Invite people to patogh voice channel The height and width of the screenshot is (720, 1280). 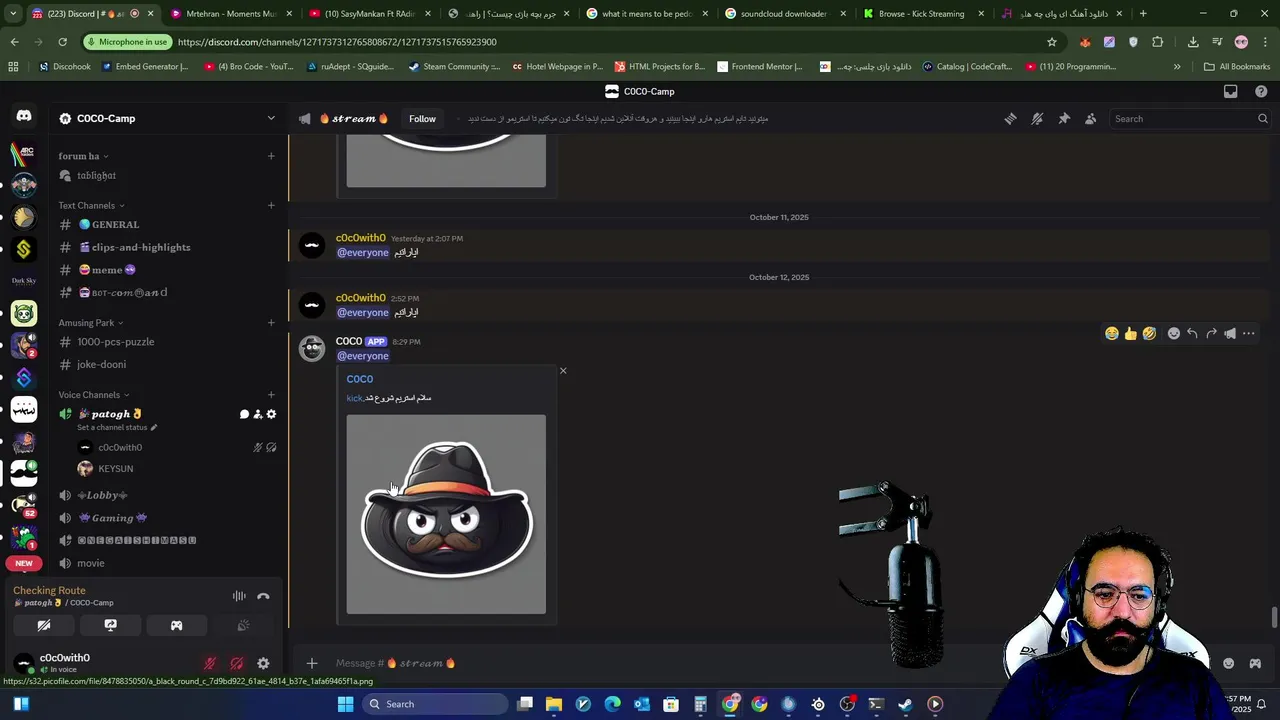pyautogui.click(x=257, y=414)
